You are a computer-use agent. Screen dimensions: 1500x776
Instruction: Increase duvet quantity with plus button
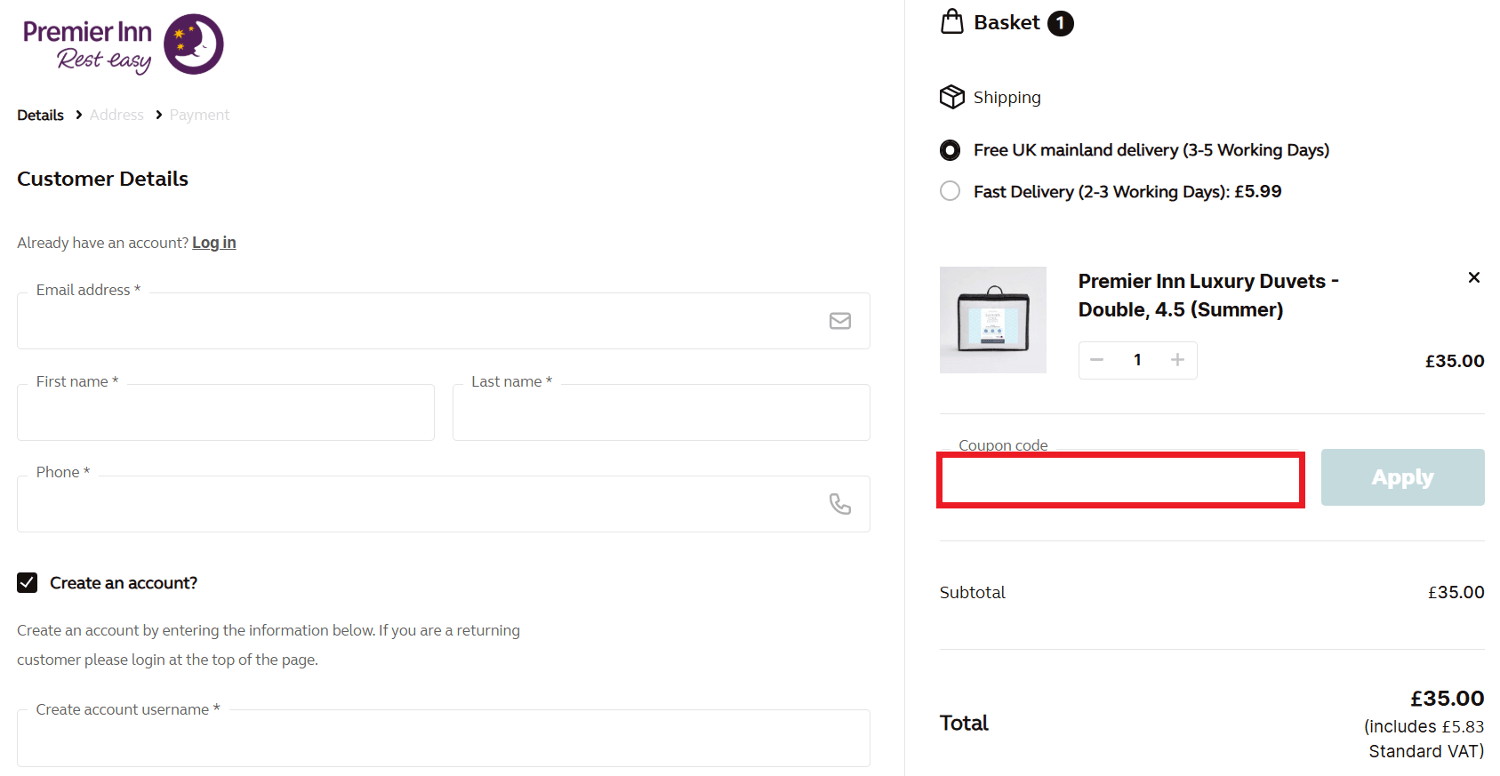[x=1177, y=360]
